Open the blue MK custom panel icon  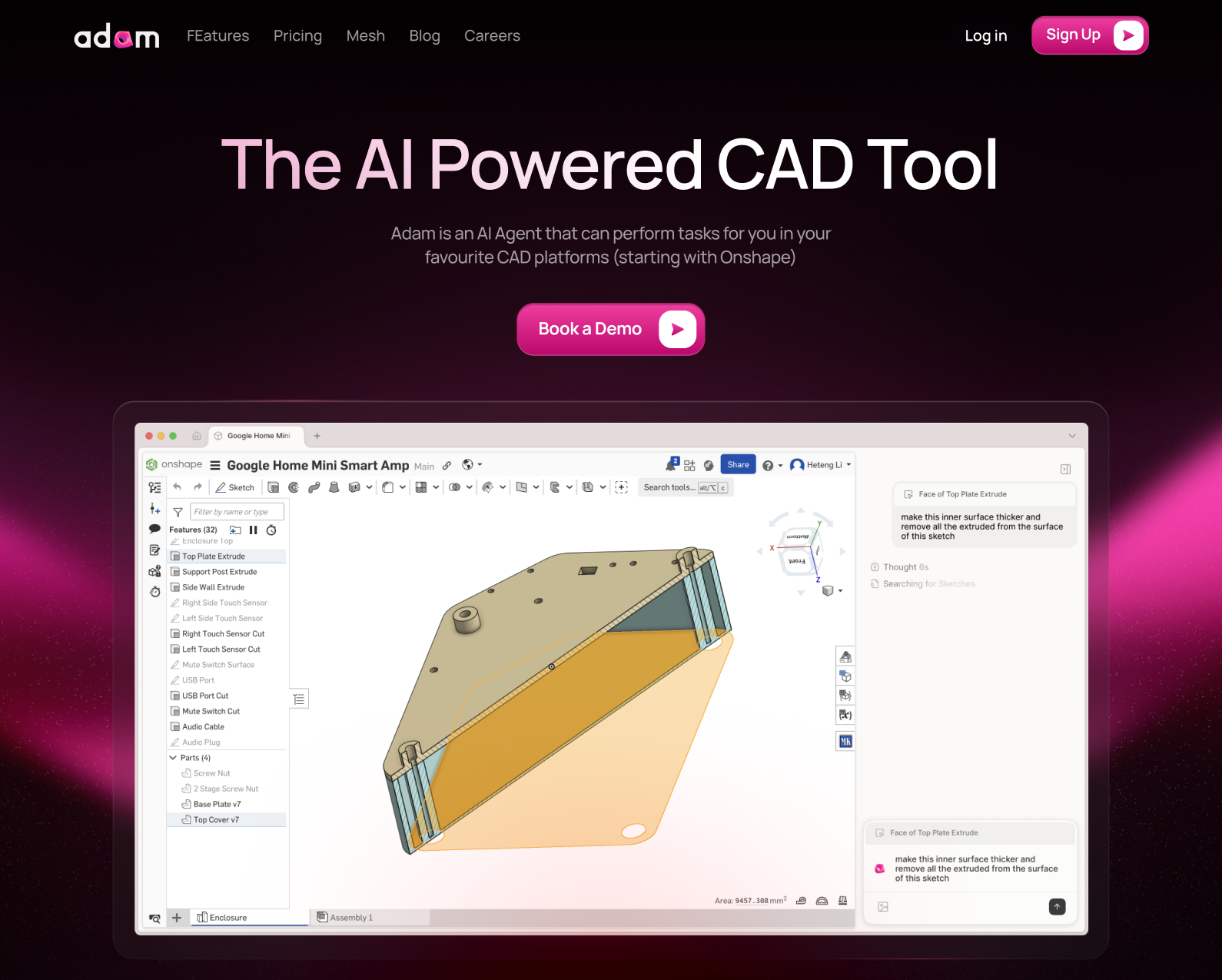[x=845, y=741]
